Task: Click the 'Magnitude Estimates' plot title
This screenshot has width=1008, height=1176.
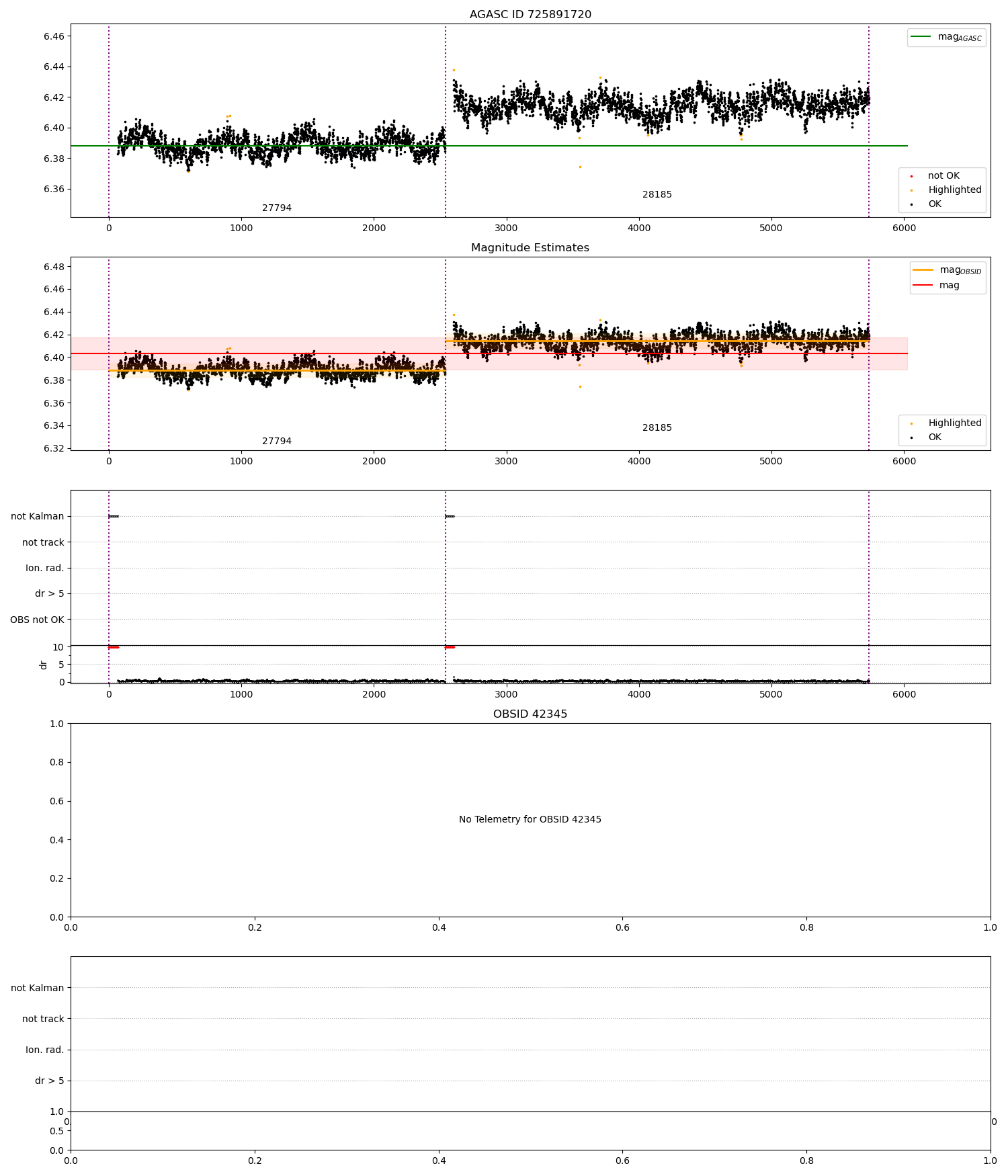Action: pyautogui.click(x=530, y=248)
